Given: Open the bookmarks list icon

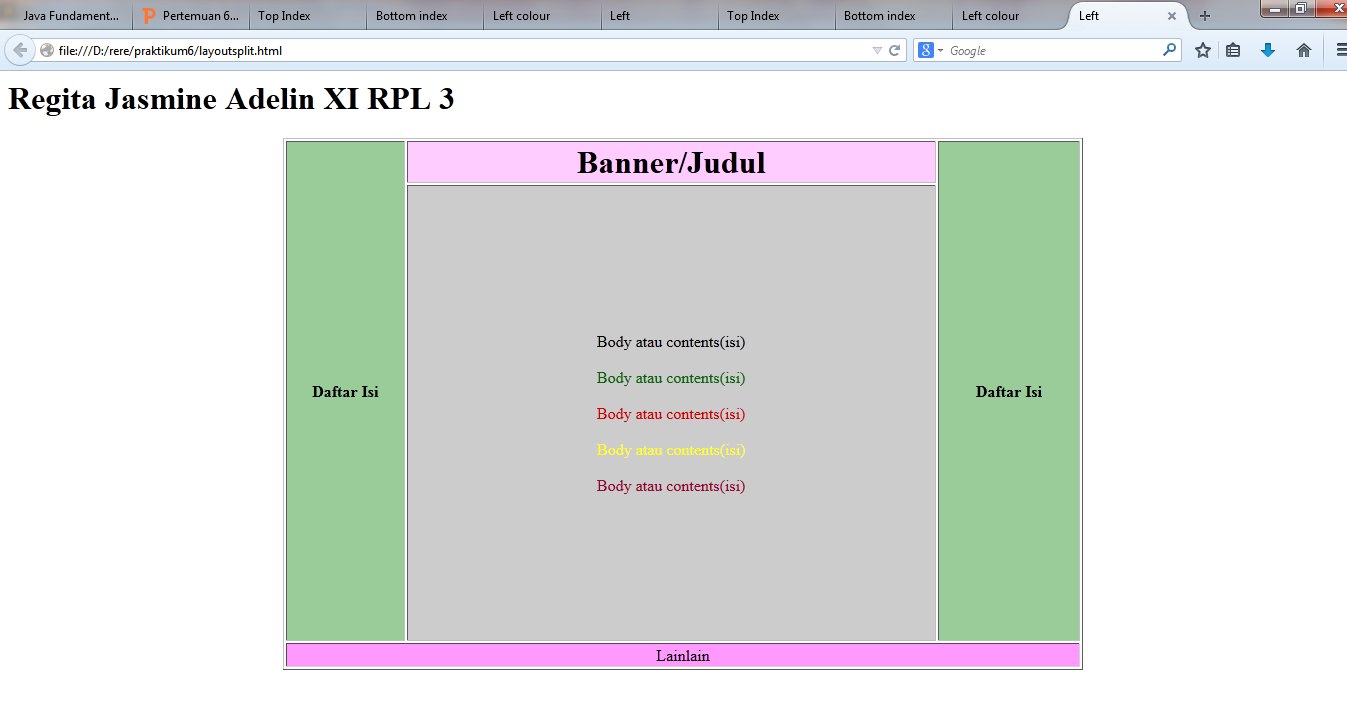Looking at the screenshot, I should pos(1234,49).
